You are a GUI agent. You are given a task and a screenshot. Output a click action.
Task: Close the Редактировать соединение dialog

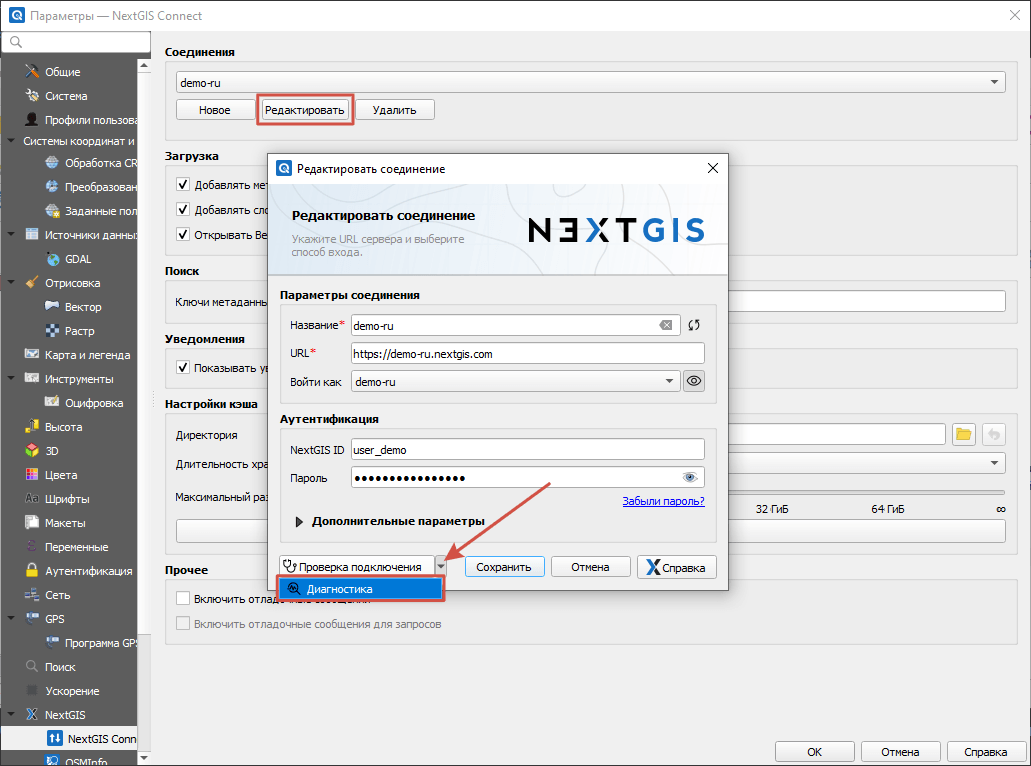pyautogui.click(x=713, y=168)
